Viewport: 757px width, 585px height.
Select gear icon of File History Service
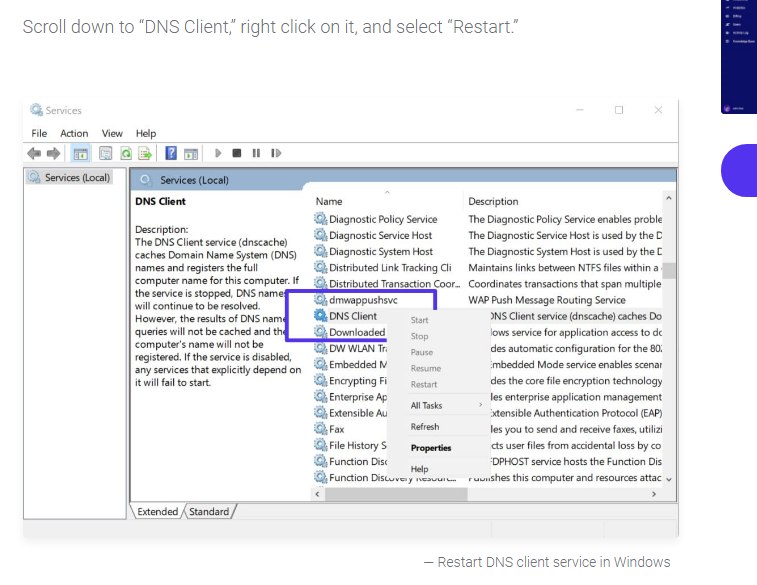click(x=321, y=445)
